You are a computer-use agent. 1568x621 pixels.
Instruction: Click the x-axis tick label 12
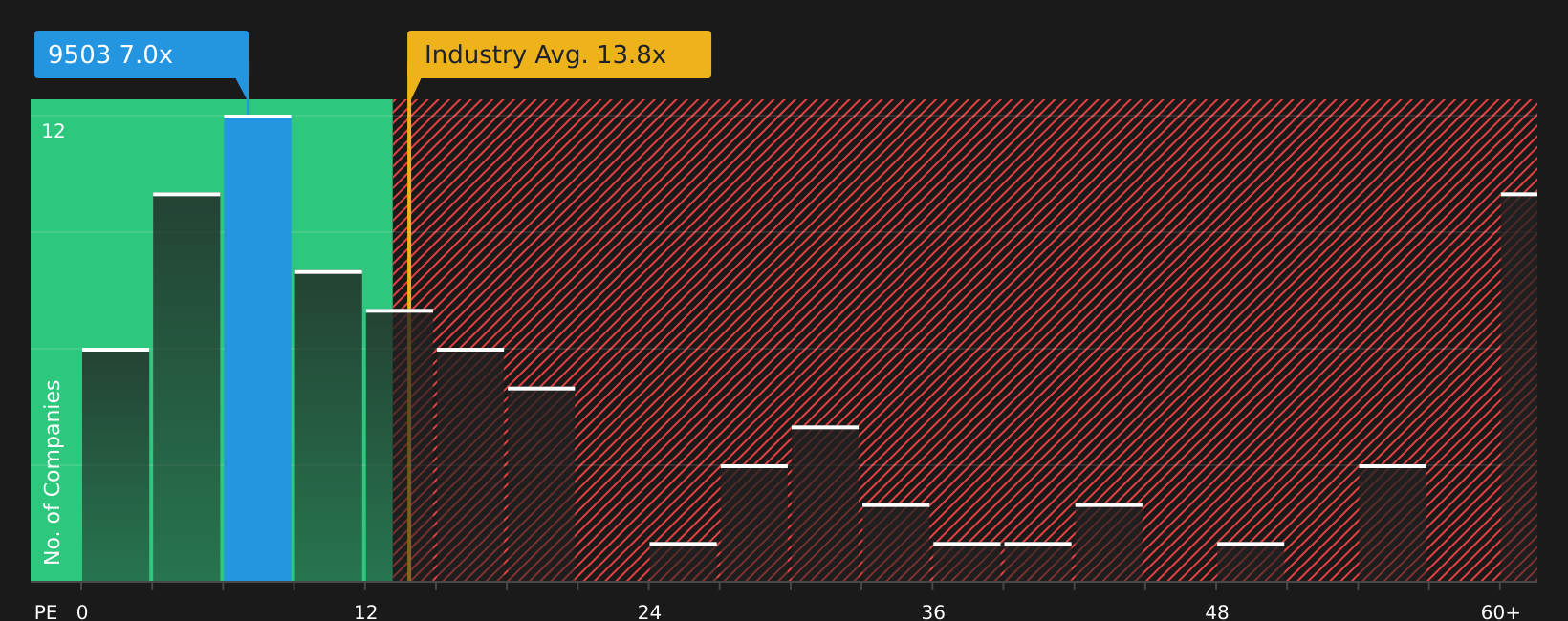pos(366,612)
